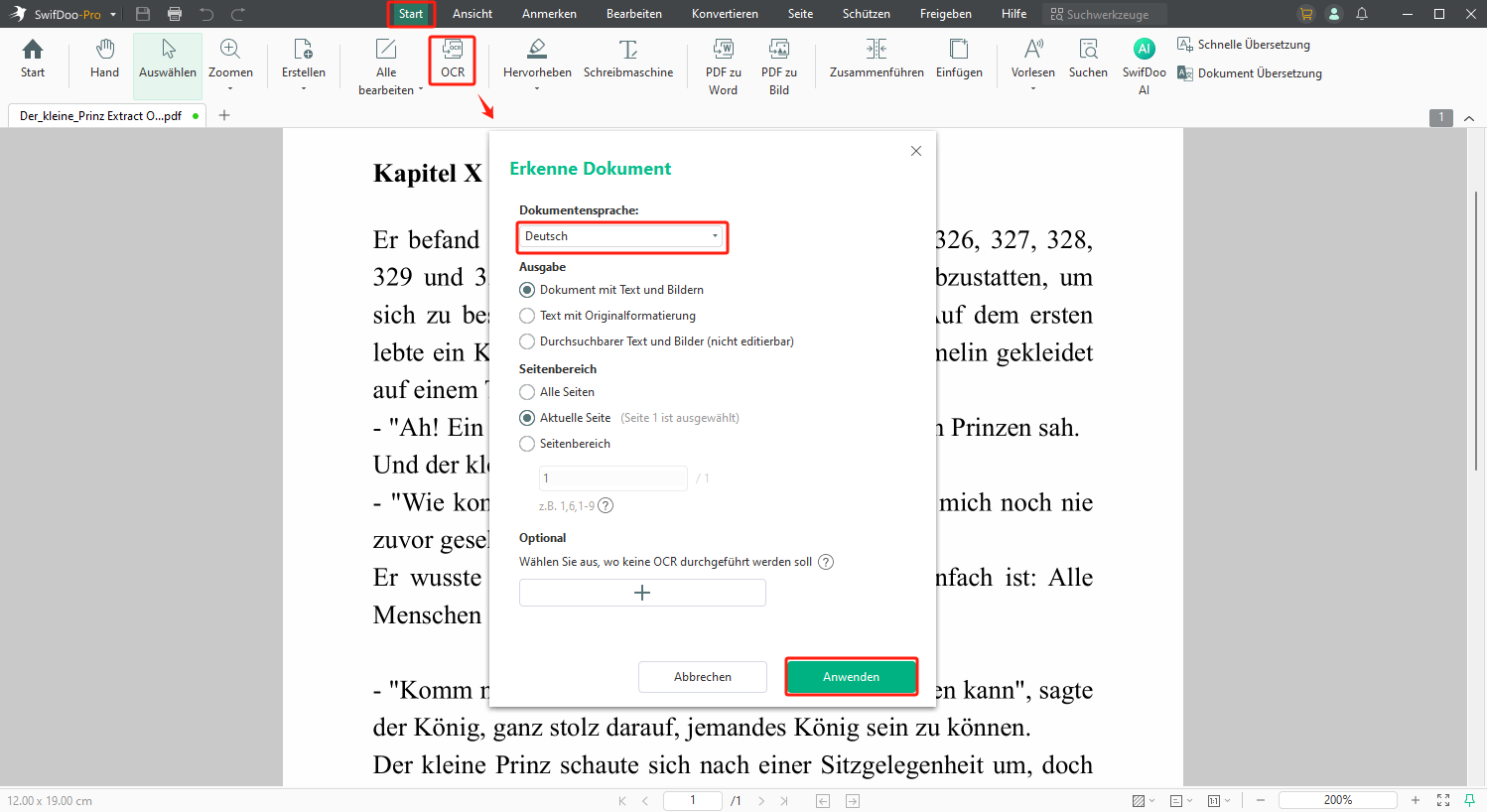Close the Erkenne Dokument dialog
Viewport: 1487px width, 812px height.
coord(916,151)
